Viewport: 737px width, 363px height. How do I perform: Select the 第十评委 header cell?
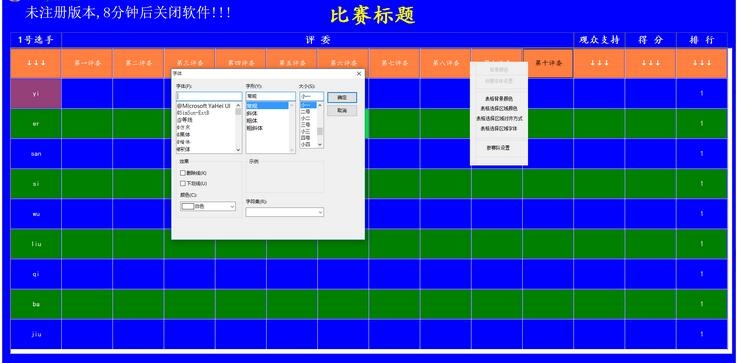tap(548, 63)
